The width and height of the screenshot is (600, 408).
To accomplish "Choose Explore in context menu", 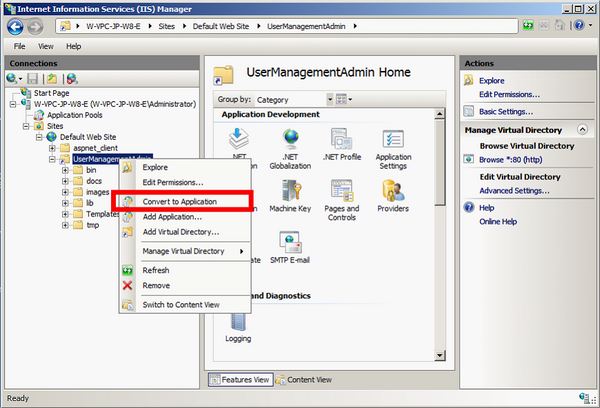I will pyautogui.click(x=185, y=167).
